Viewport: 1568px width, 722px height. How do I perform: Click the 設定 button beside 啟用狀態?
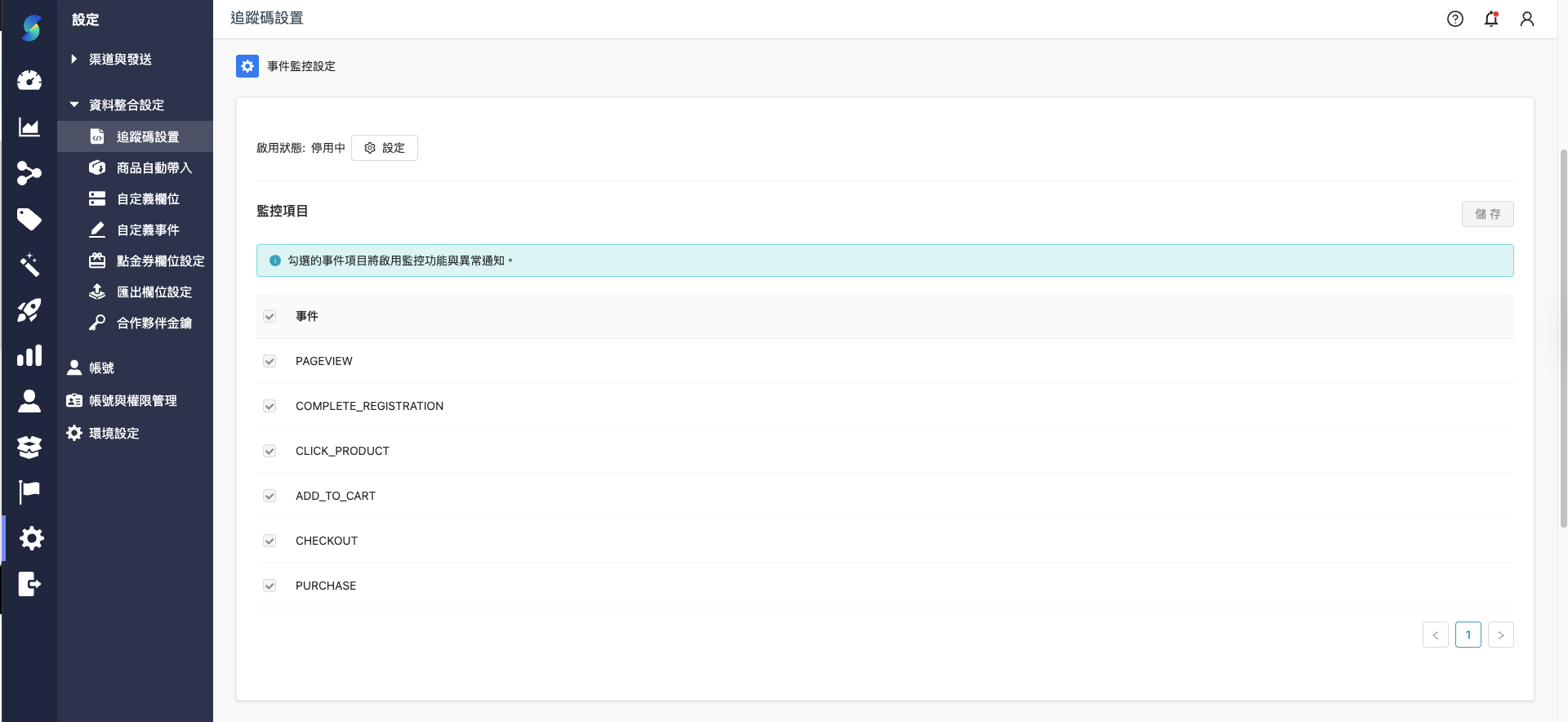tap(385, 148)
